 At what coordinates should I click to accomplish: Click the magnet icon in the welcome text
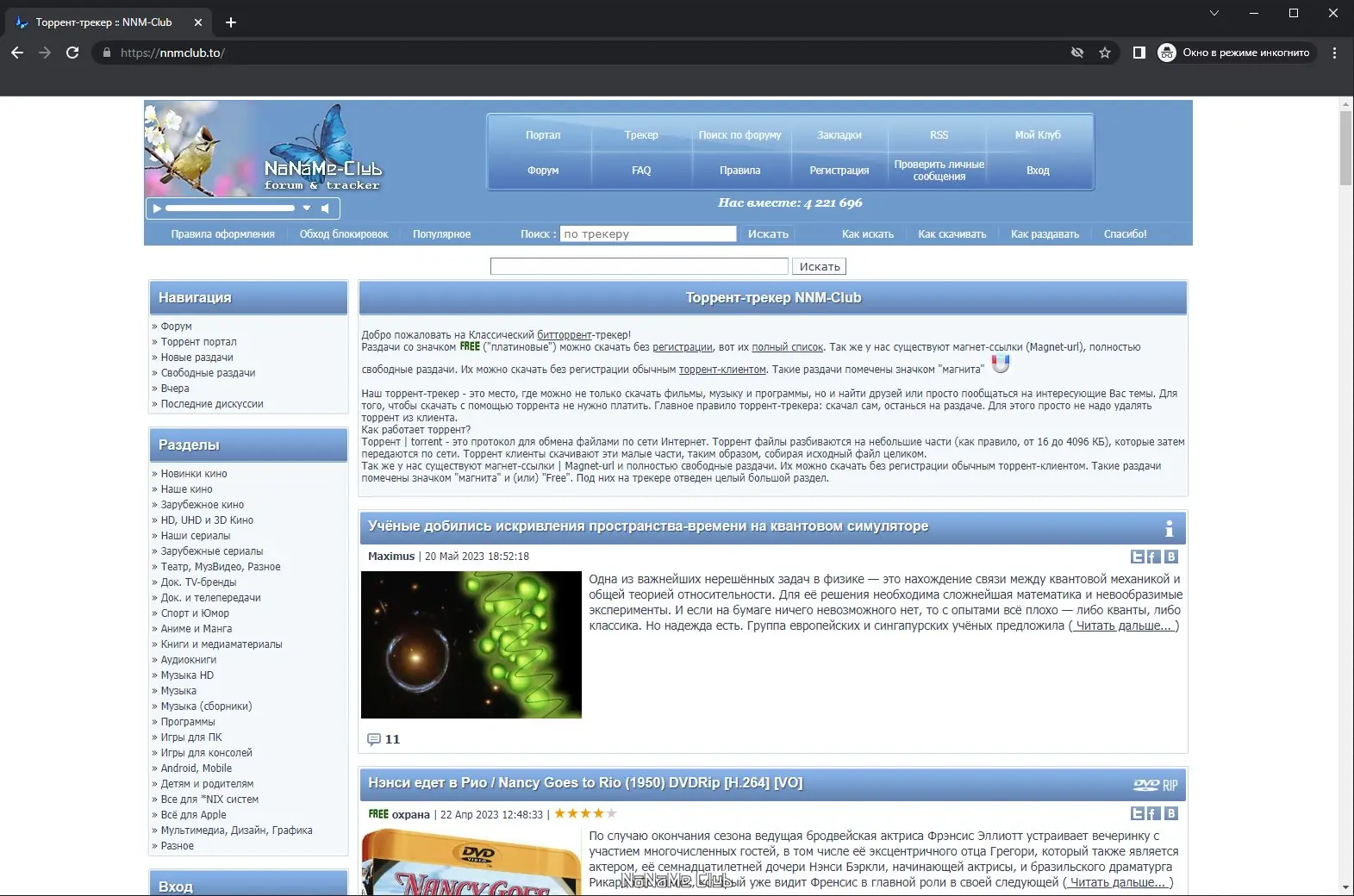(1000, 364)
